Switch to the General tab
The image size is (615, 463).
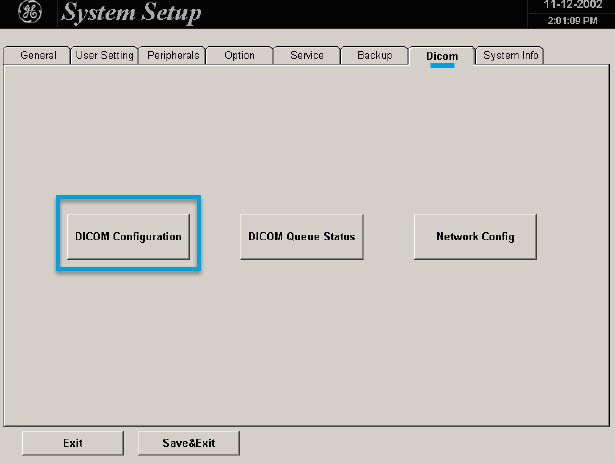pyautogui.click(x=37, y=55)
